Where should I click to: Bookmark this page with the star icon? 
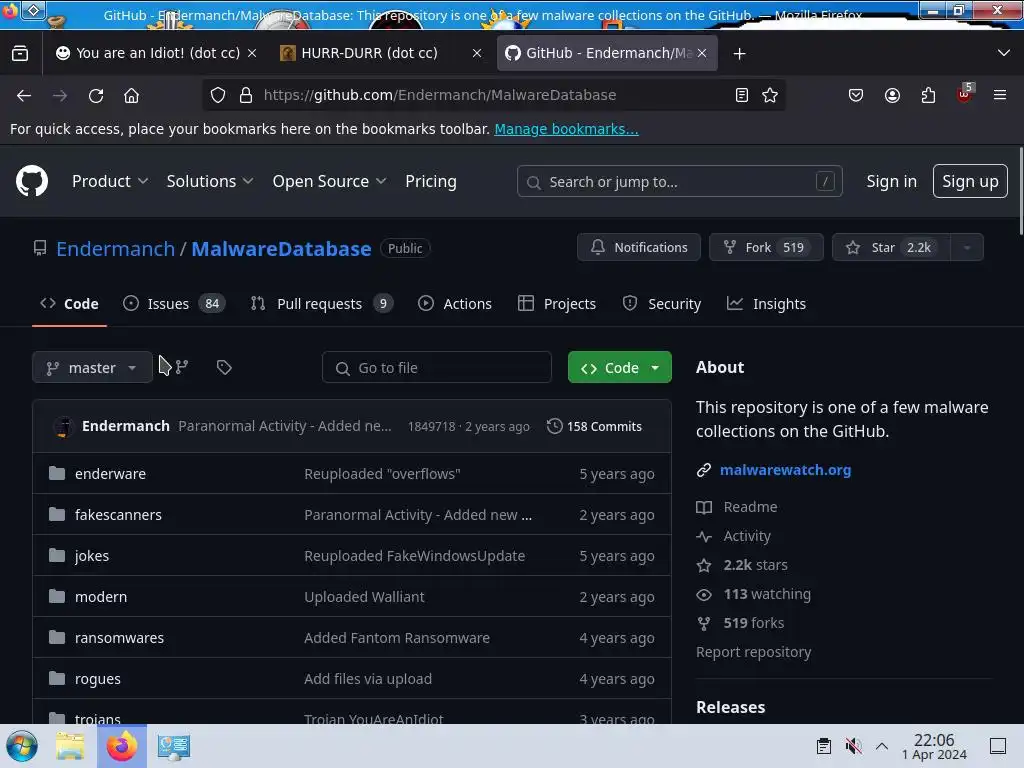770,95
